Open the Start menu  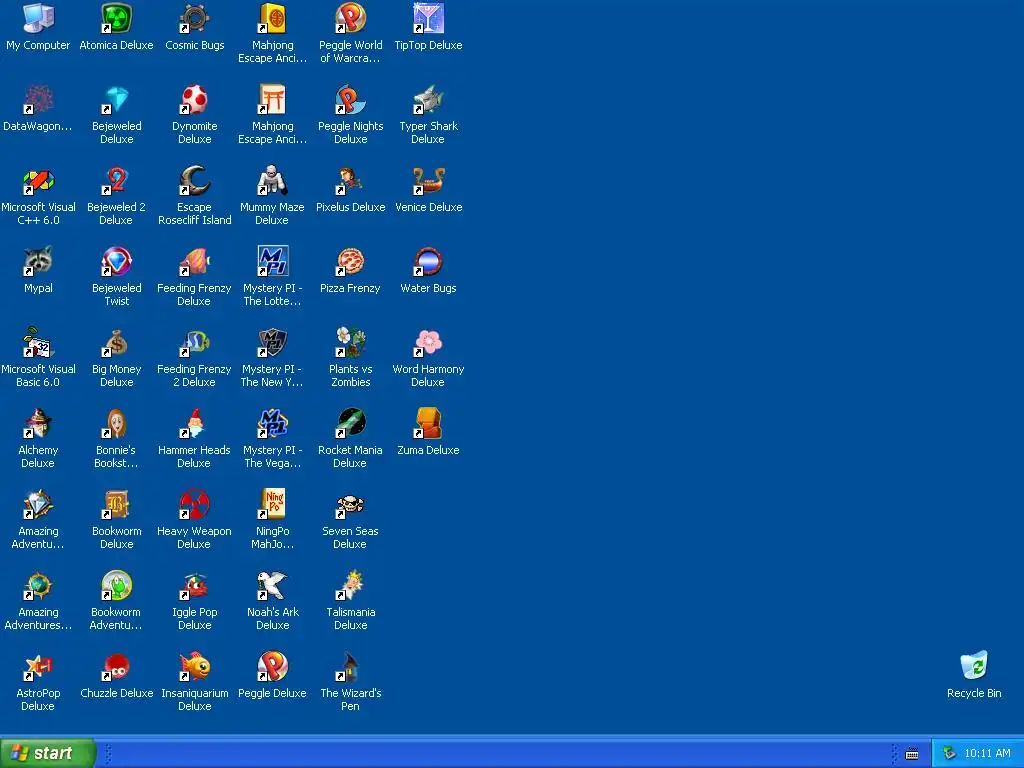click(x=48, y=753)
